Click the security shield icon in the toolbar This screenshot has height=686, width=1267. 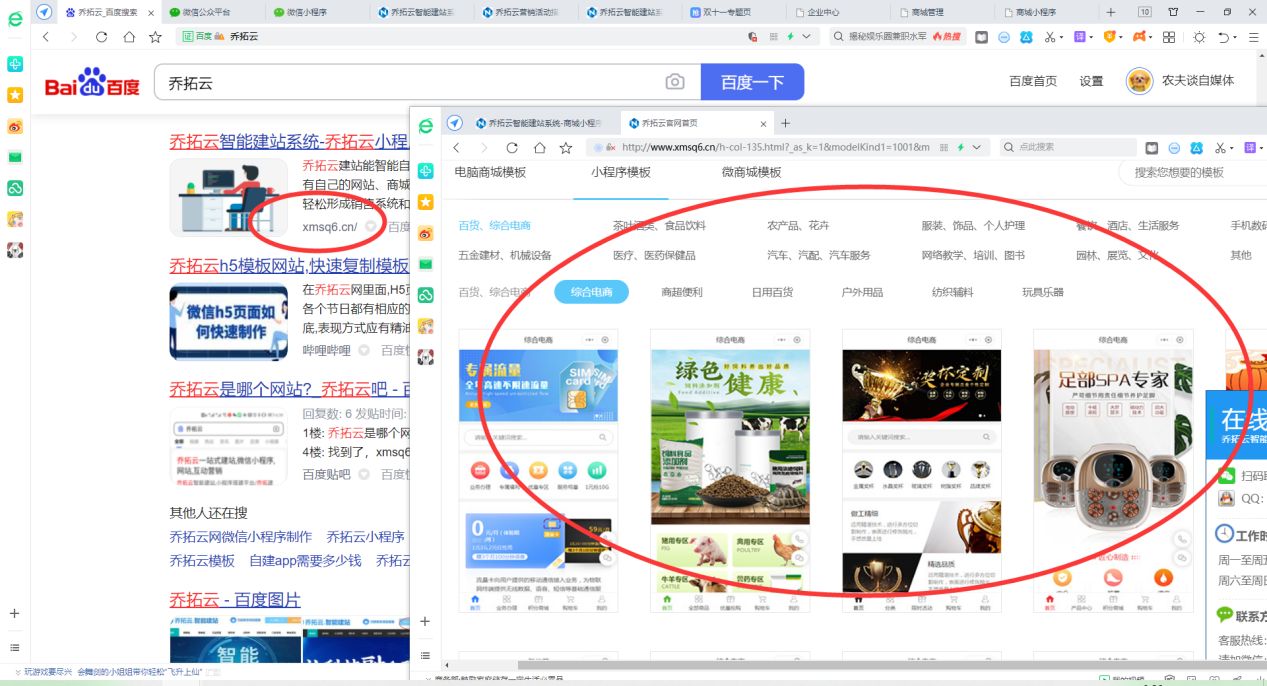pos(1110,38)
